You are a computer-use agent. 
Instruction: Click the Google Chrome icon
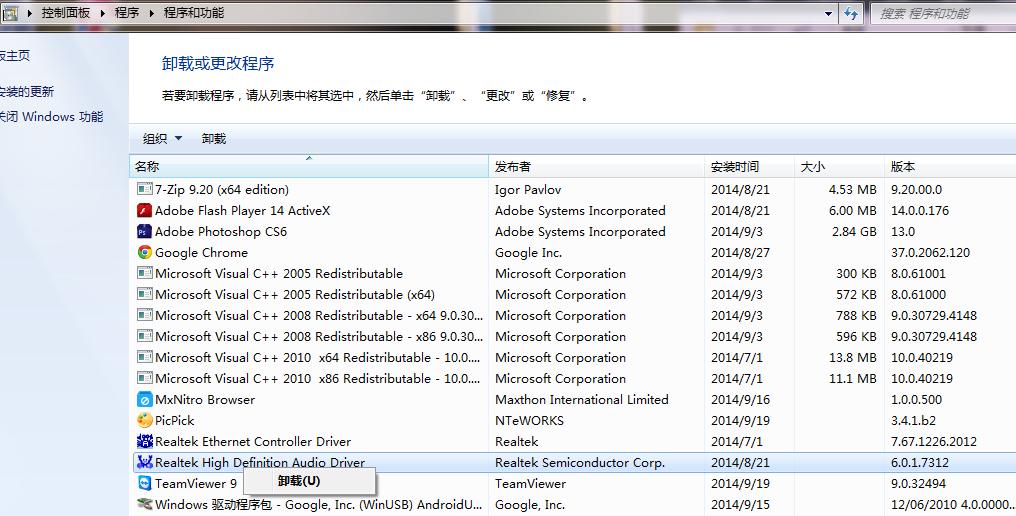pos(144,252)
